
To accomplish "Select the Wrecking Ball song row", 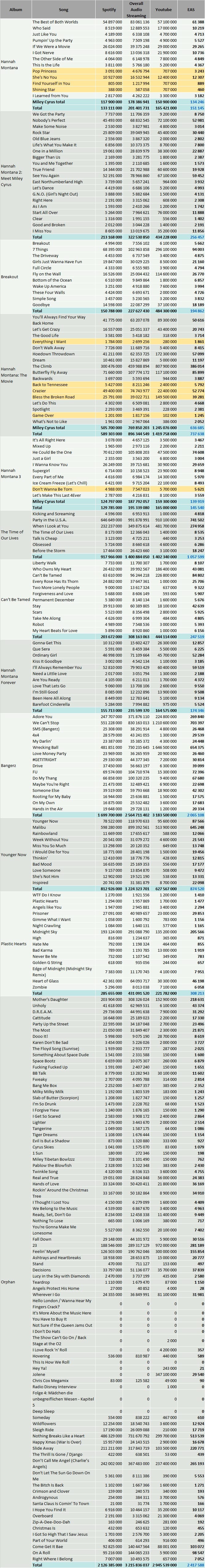I will [x=118, y=747].
